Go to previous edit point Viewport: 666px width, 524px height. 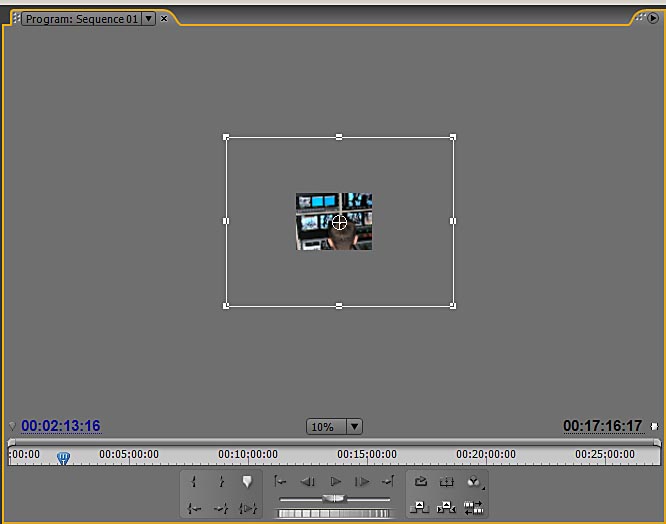click(x=280, y=482)
